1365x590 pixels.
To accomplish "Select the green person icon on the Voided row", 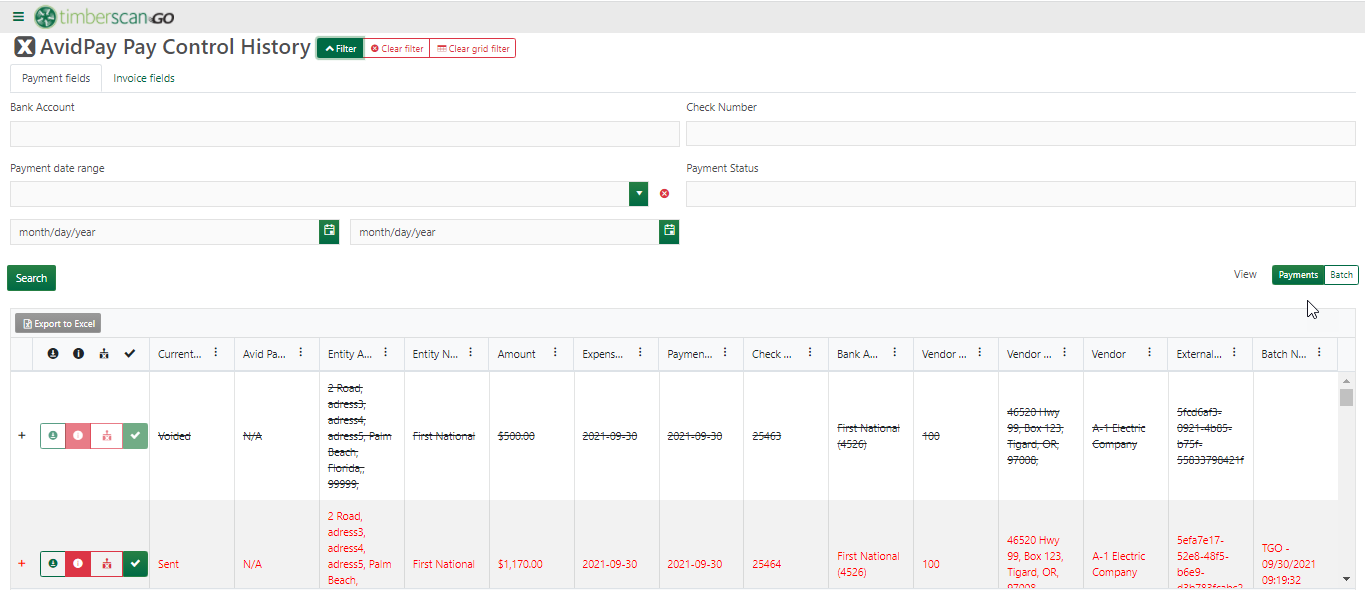I will click(52, 435).
